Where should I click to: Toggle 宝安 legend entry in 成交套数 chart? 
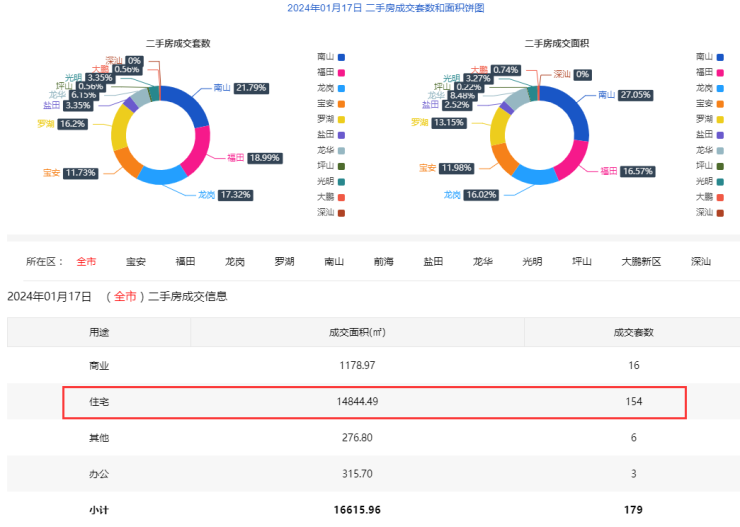[331, 104]
